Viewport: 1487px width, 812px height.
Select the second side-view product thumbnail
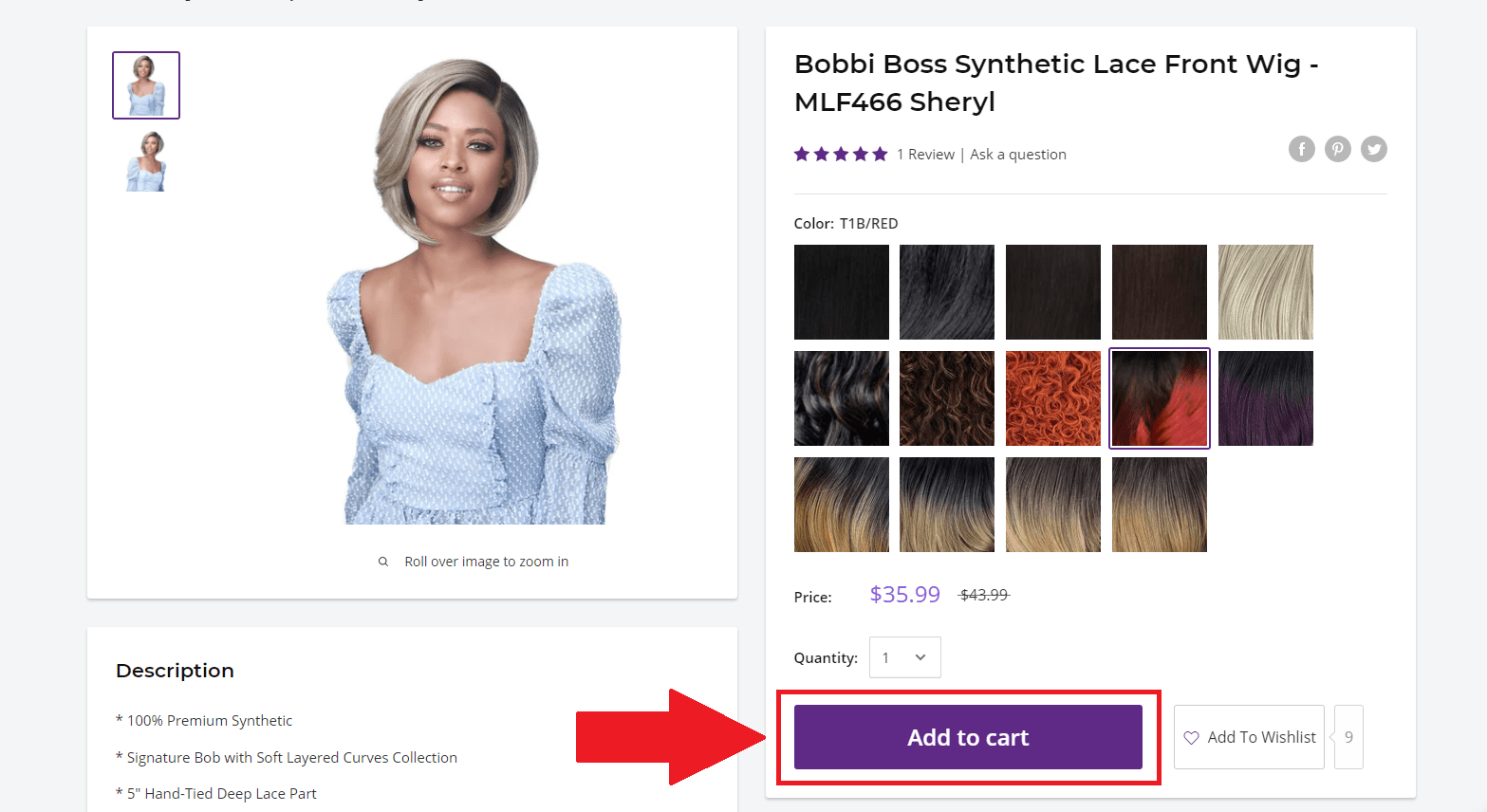point(146,161)
